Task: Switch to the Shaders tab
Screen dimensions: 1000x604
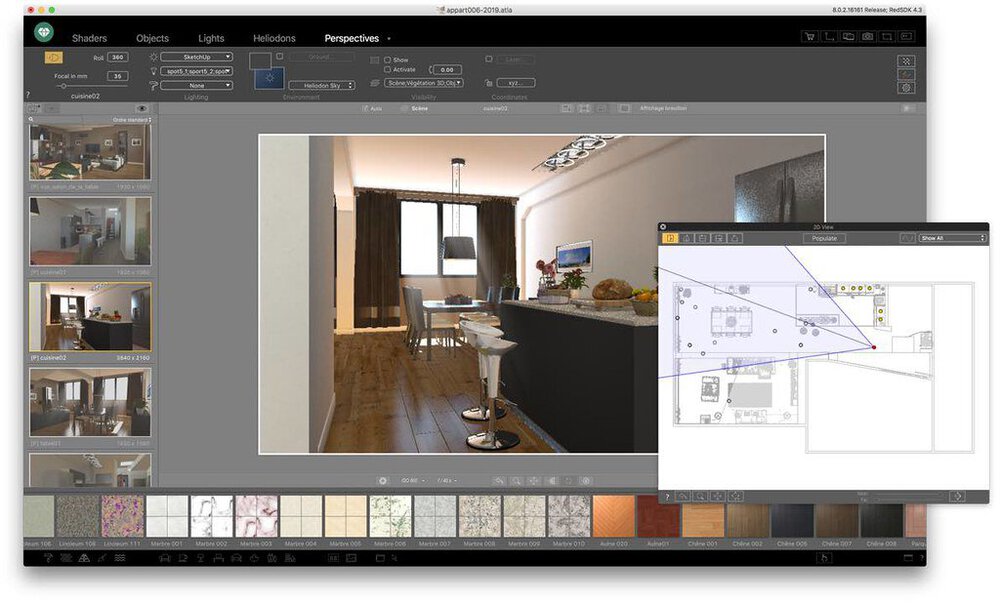Action: (89, 38)
